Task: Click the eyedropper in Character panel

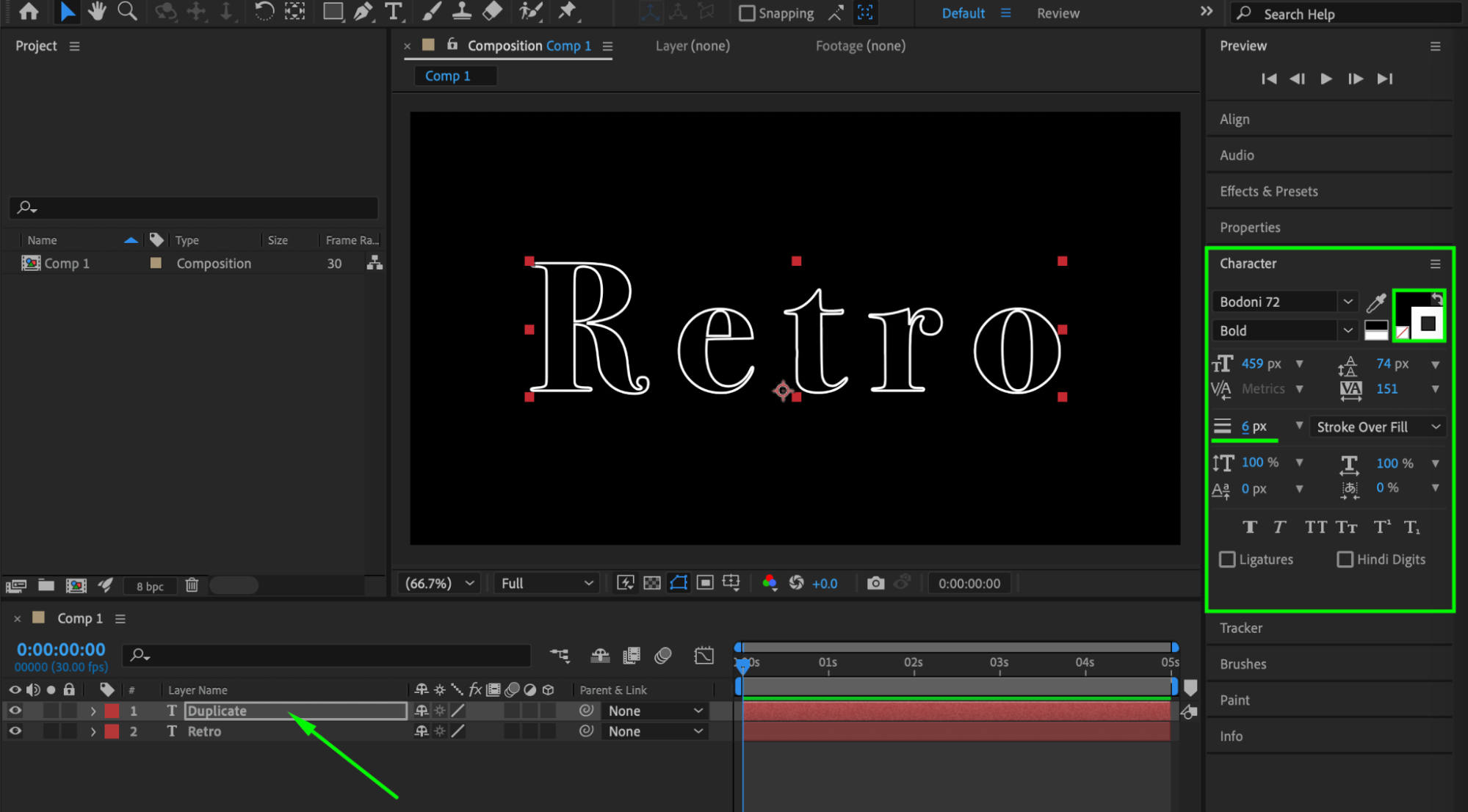Action: pos(1375,302)
